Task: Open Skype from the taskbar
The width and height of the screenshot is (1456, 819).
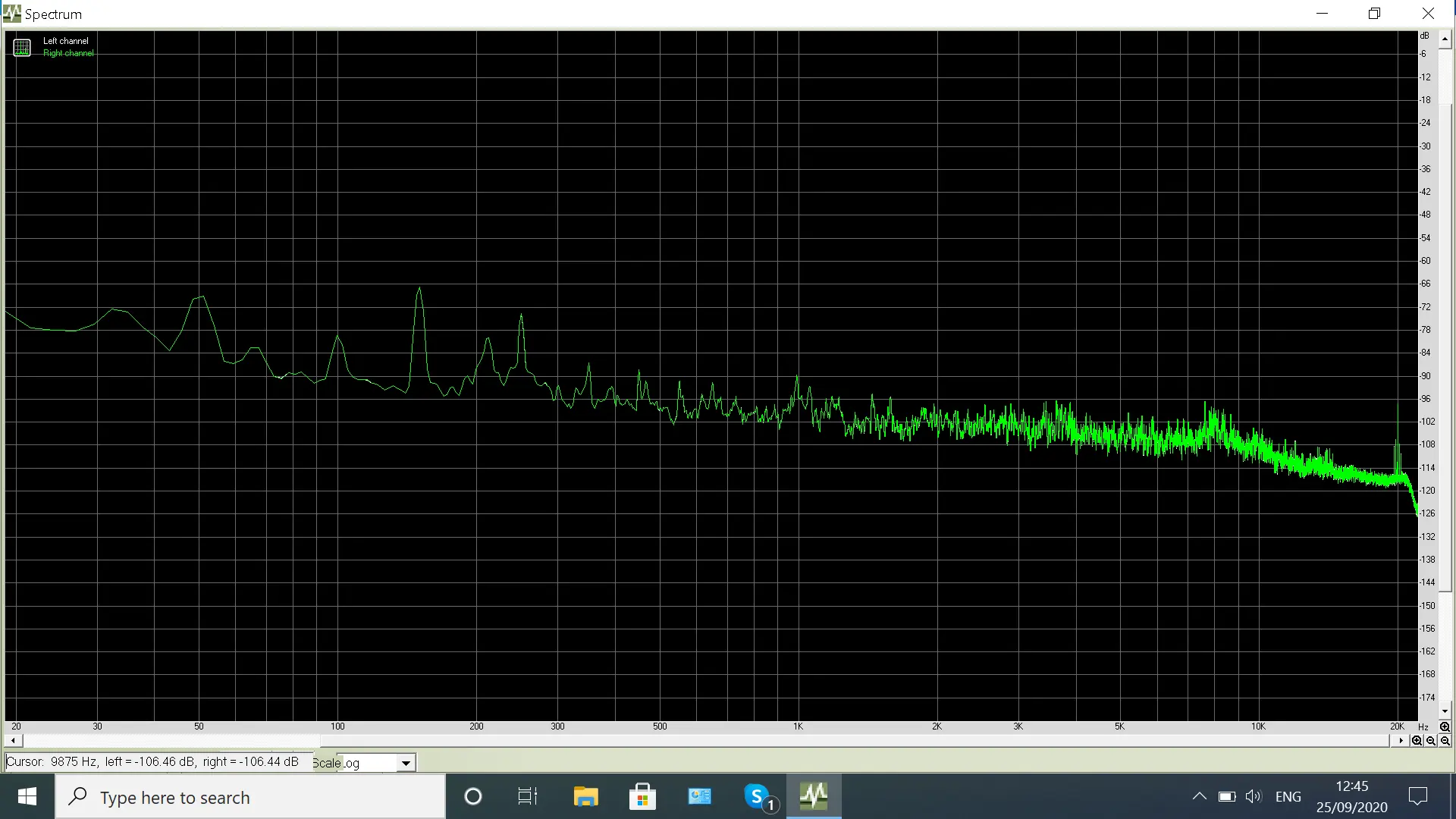Action: [757, 797]
